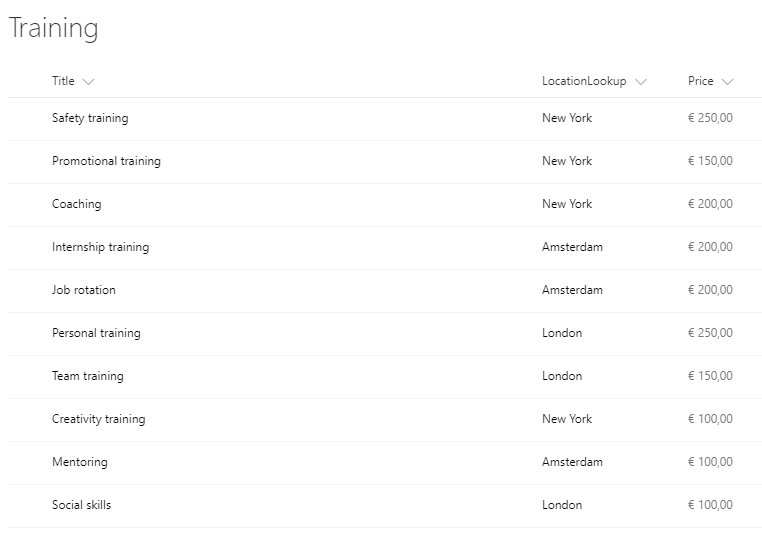
Task: Open the Internship training entry
Action: (x=101, y=247)
